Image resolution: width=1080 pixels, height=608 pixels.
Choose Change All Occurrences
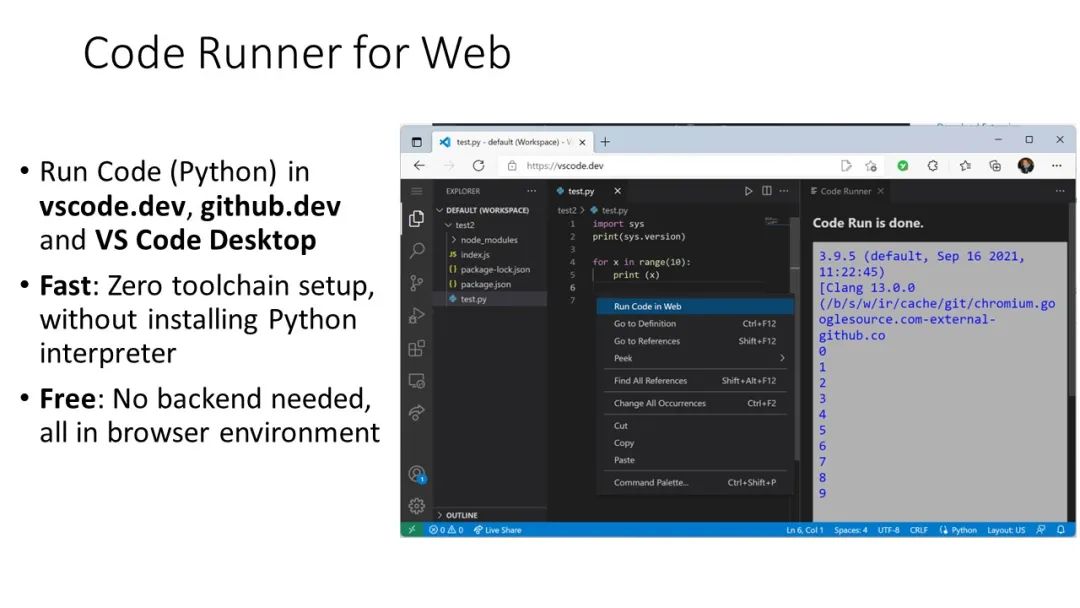tap(695, 403)
